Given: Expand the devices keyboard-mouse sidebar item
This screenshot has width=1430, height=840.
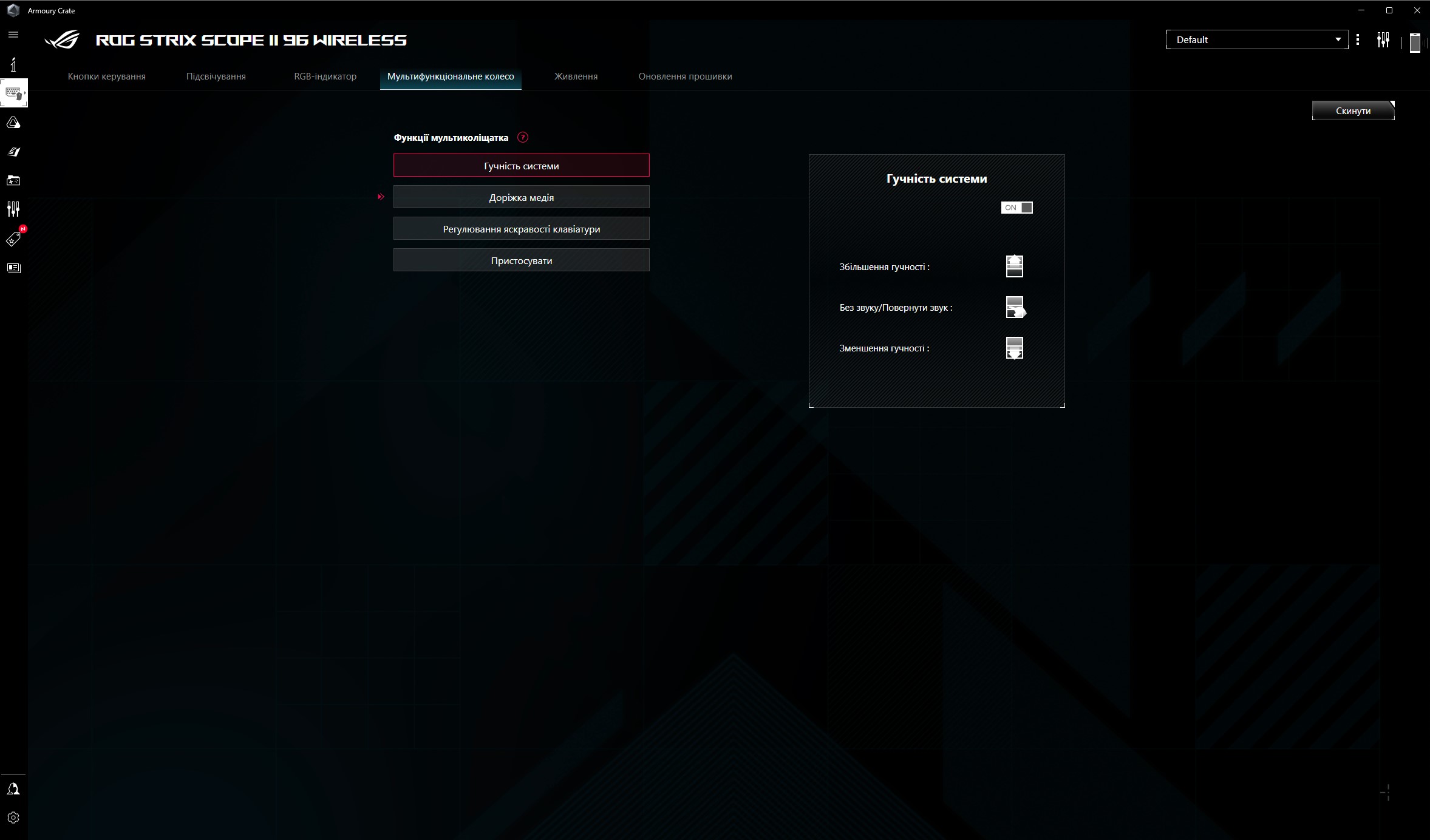Looking at the screenshot, I should tap(13, 93).
